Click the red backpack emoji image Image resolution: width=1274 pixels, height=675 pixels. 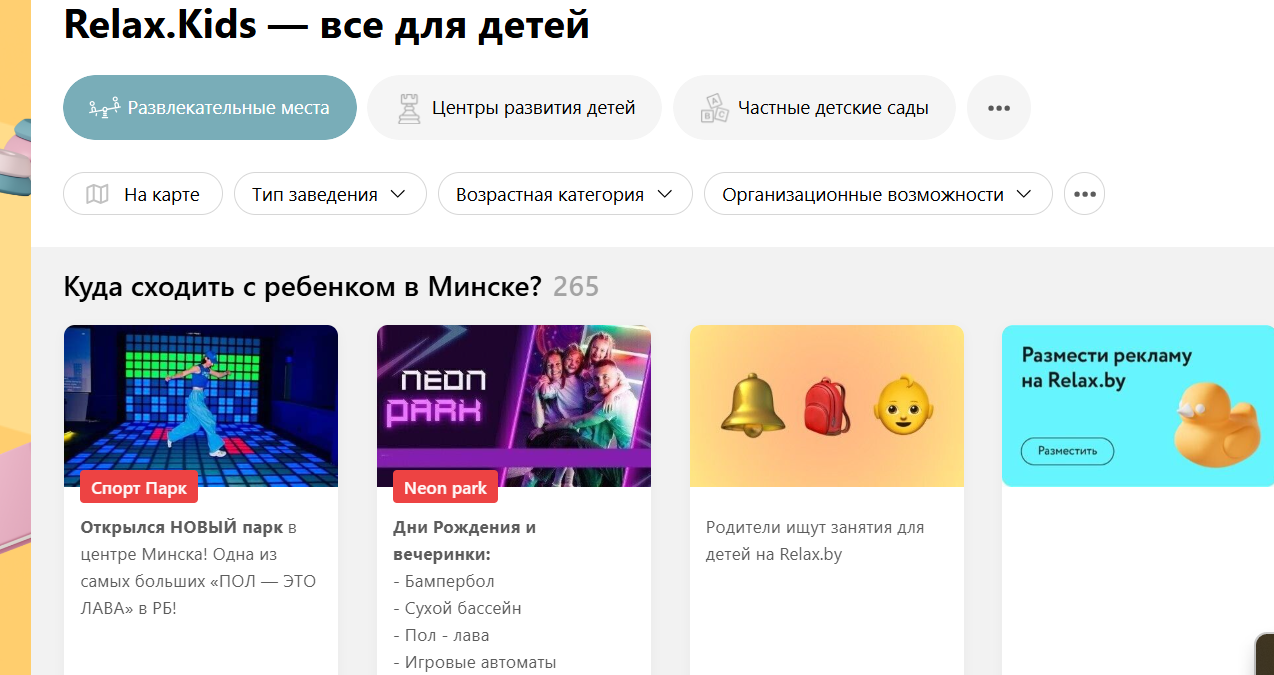pos(827,406)
